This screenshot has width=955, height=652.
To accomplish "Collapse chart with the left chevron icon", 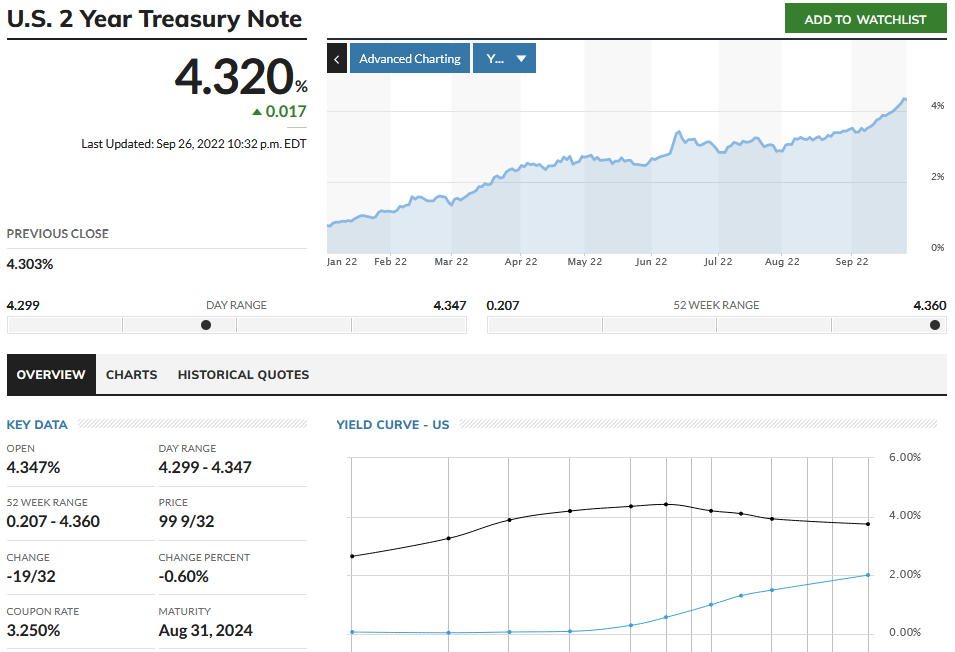I will point(337,58).
